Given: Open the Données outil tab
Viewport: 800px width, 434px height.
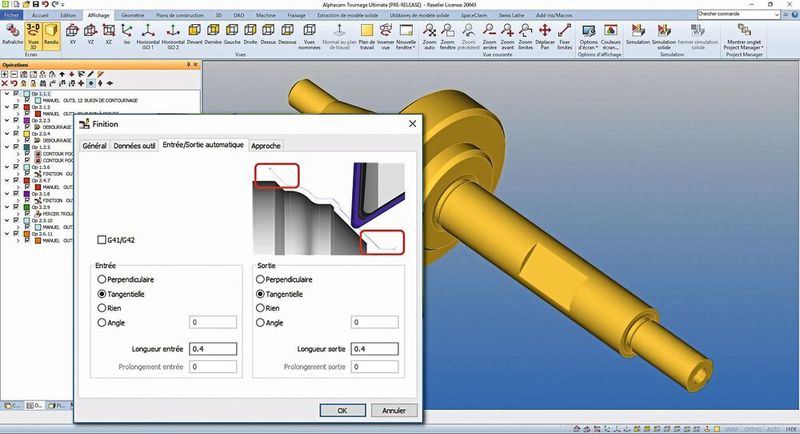Looking at the screenshot, I should pos(134,146).
